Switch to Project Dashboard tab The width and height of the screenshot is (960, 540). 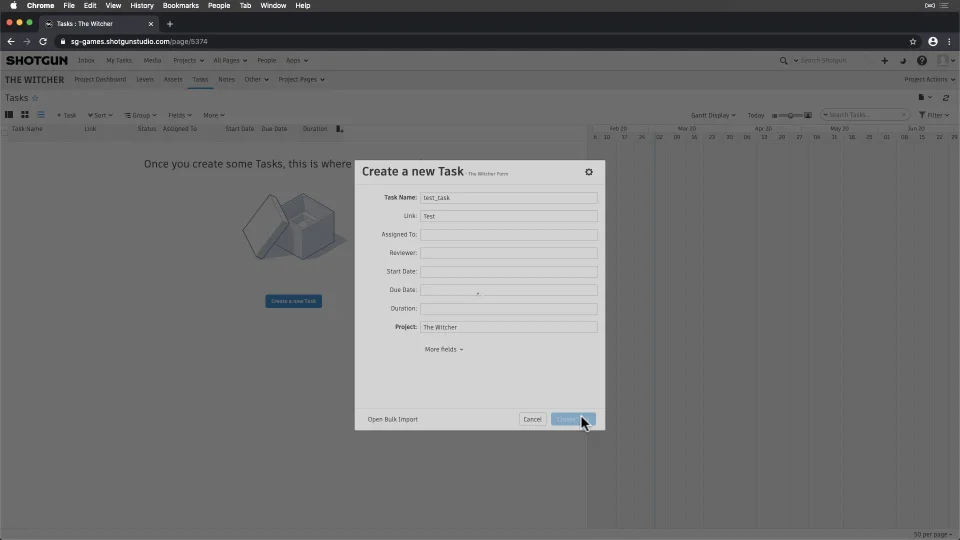[100, 80]
